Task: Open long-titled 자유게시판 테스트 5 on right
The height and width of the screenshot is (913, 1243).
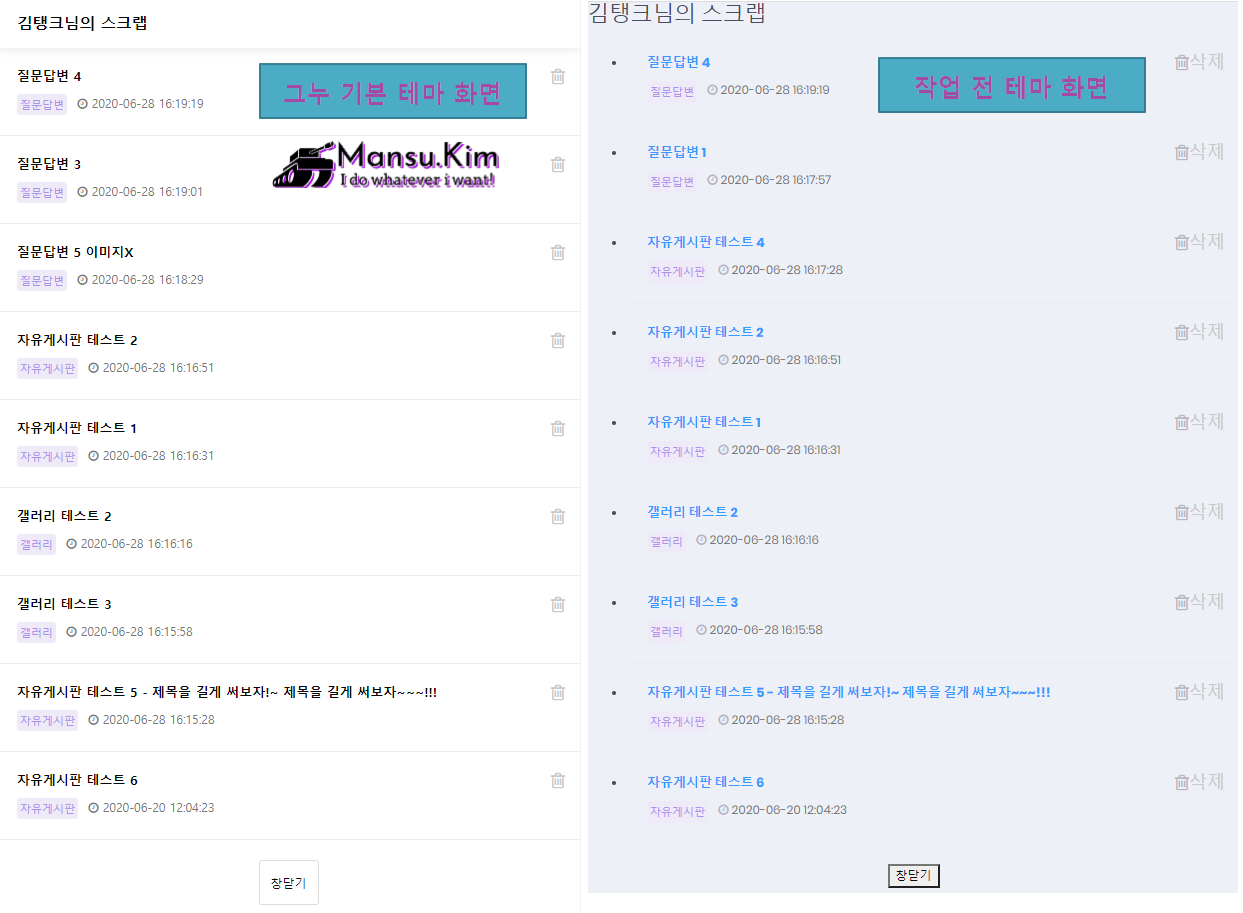Action: tap(848, 692)
